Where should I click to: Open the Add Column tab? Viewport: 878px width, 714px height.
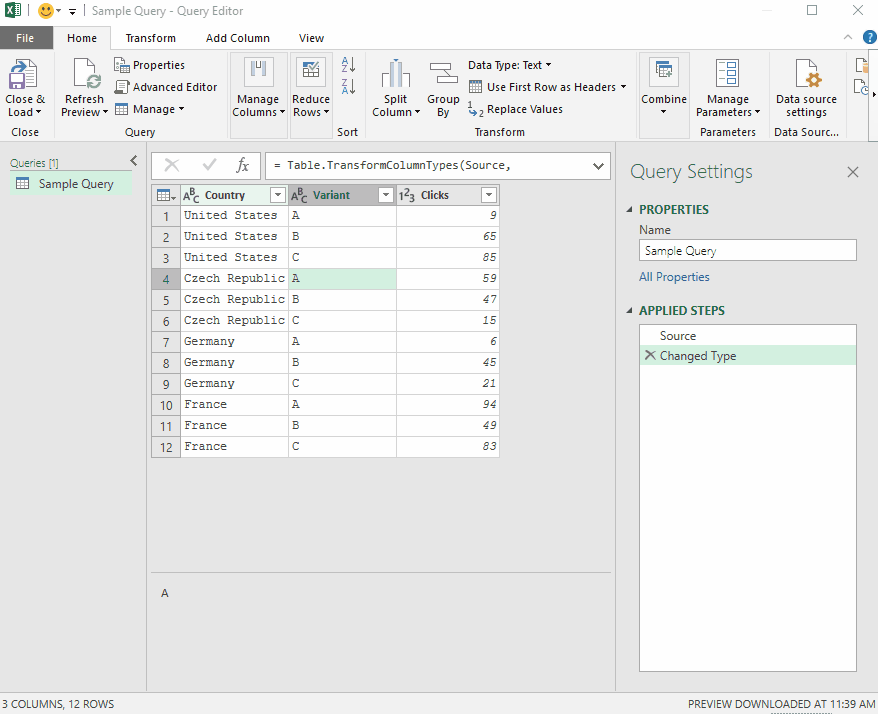coord(237,38)
